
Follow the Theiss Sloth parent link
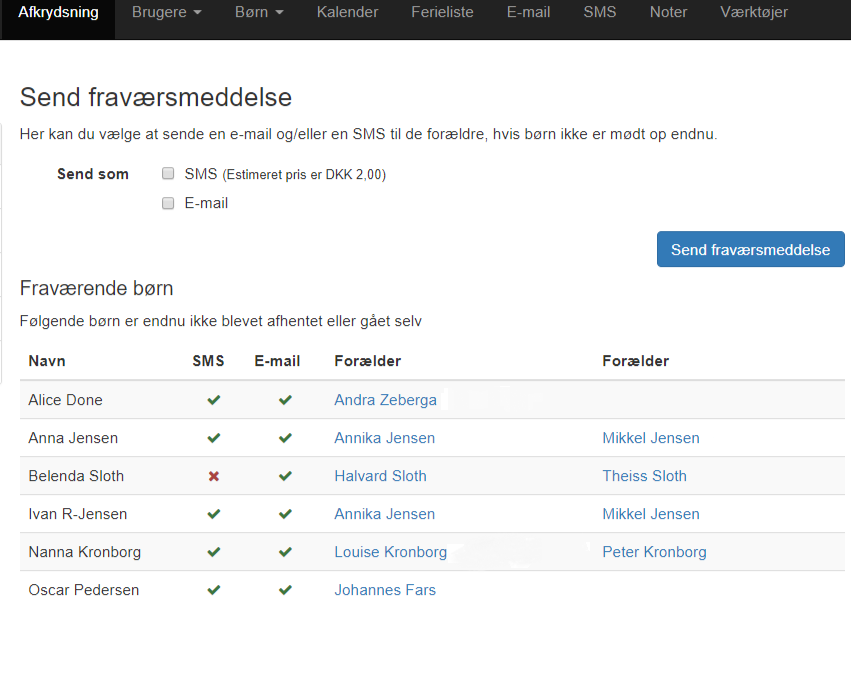(644, 476)
